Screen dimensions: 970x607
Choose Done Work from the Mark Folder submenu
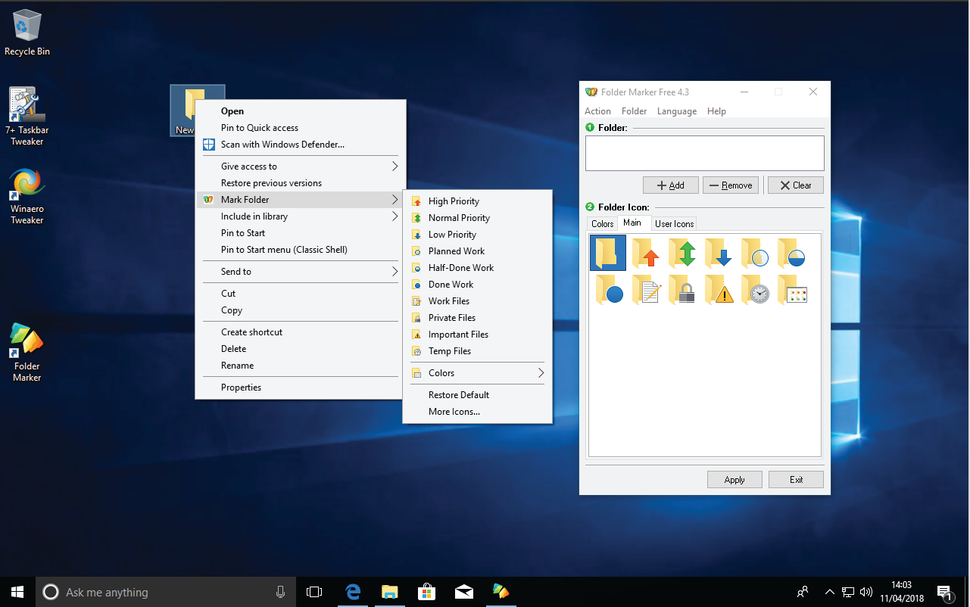tap(450, 284)
